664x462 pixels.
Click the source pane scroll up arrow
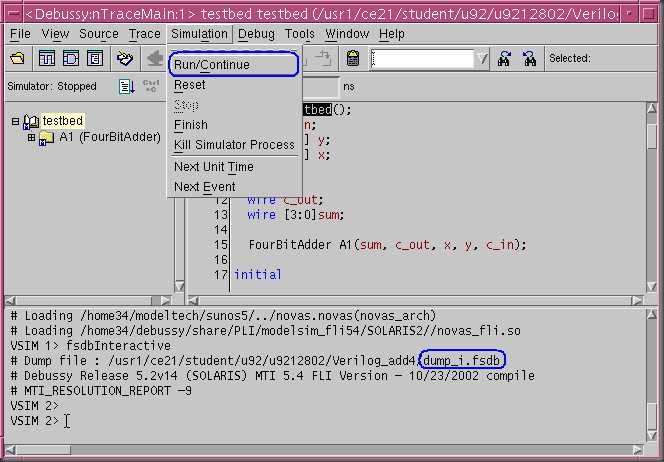[652, 108]
